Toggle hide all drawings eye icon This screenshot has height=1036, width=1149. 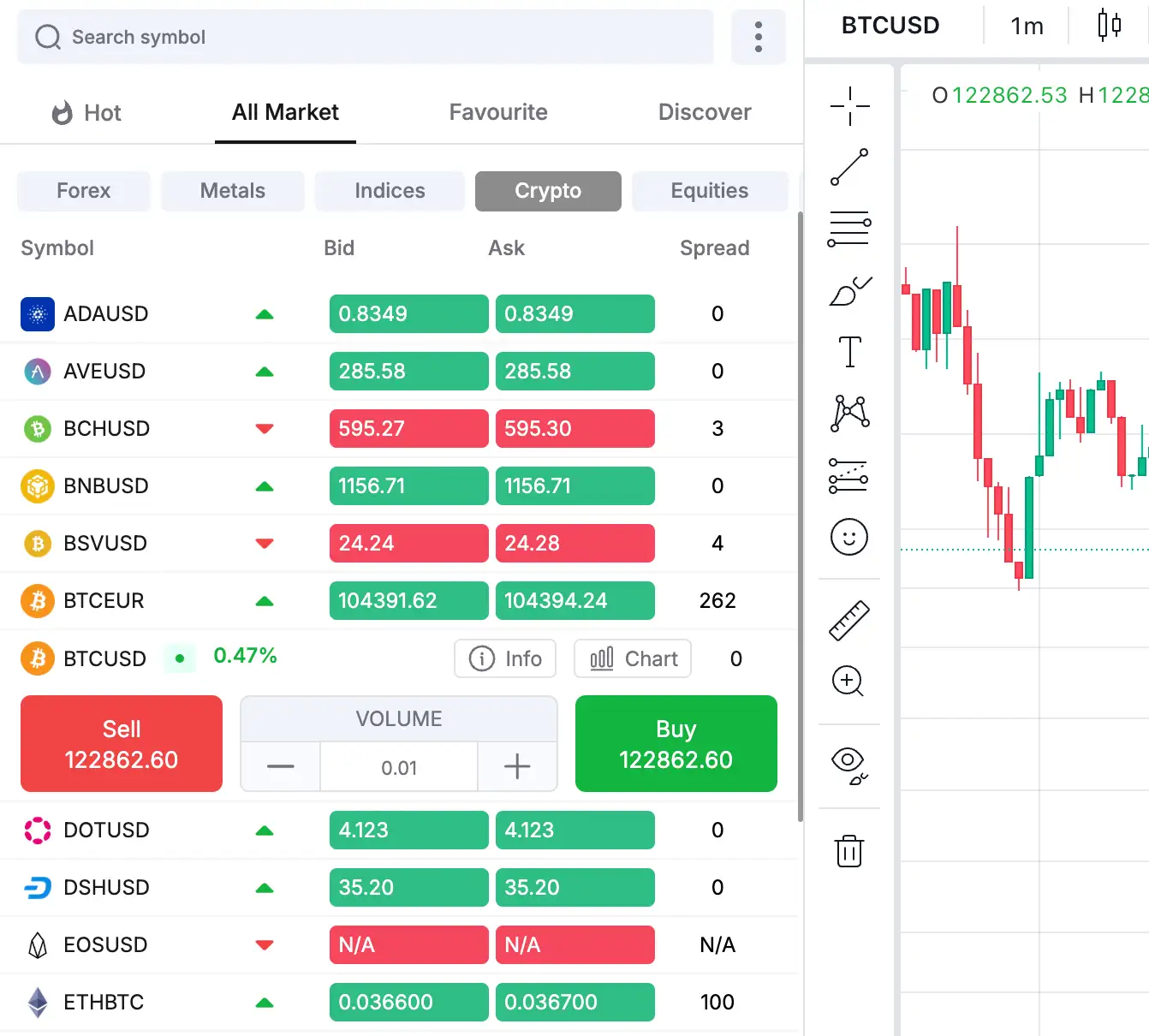pyautogui.click(x=849, y=764)
